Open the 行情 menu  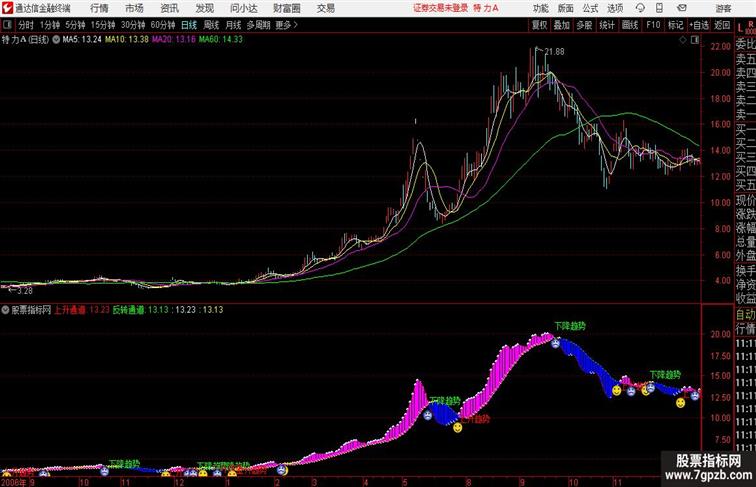[x=99, y=8]
